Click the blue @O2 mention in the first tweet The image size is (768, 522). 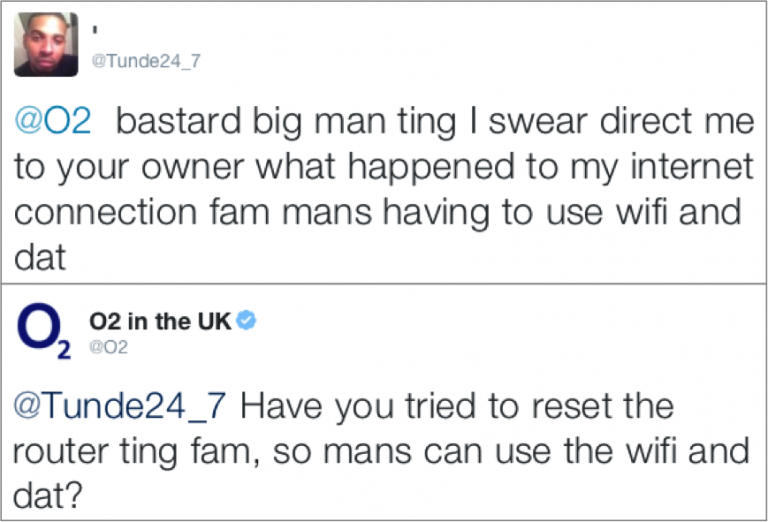[53, 122]
